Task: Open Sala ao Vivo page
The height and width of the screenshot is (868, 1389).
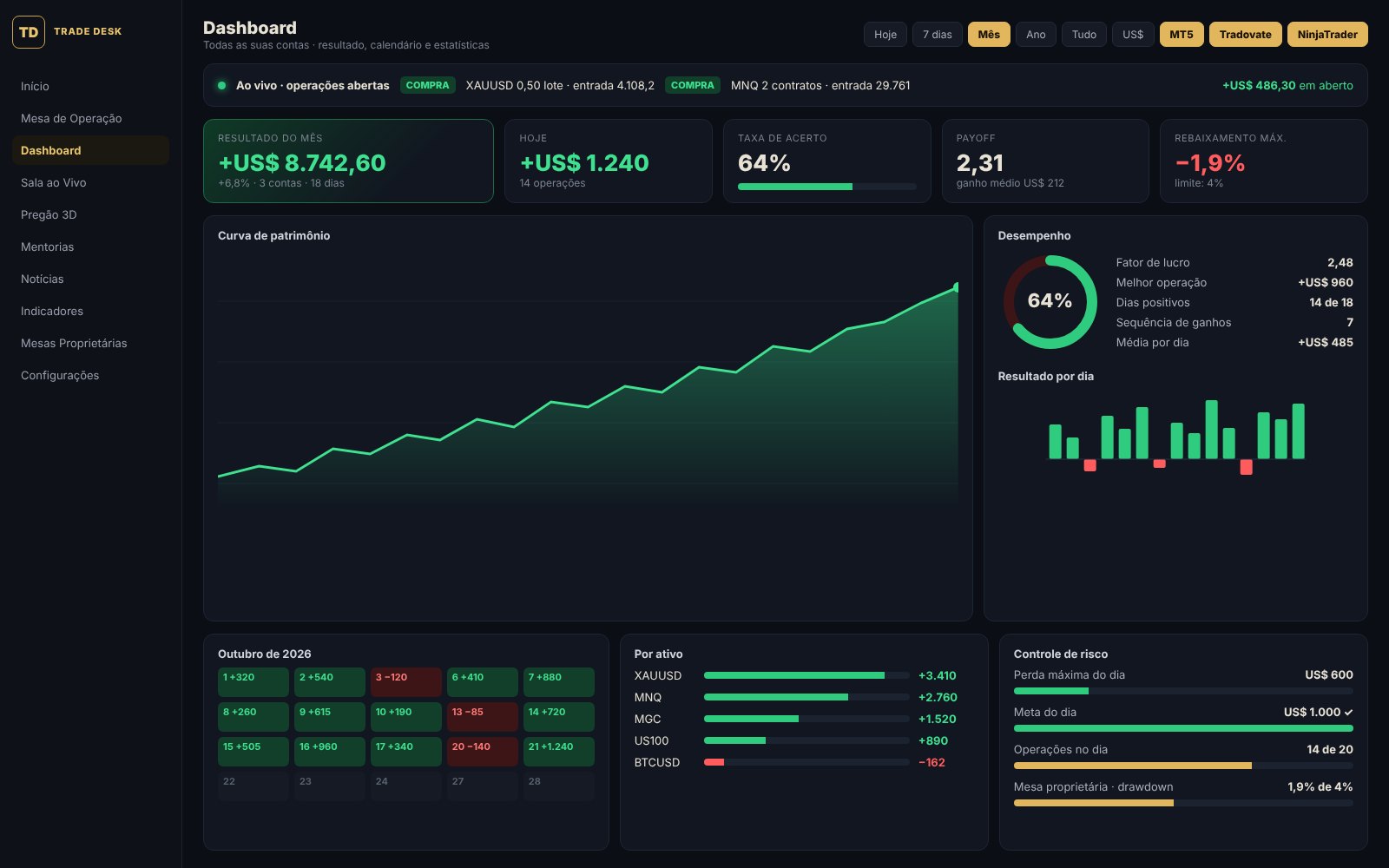Action: pos(90,182)
